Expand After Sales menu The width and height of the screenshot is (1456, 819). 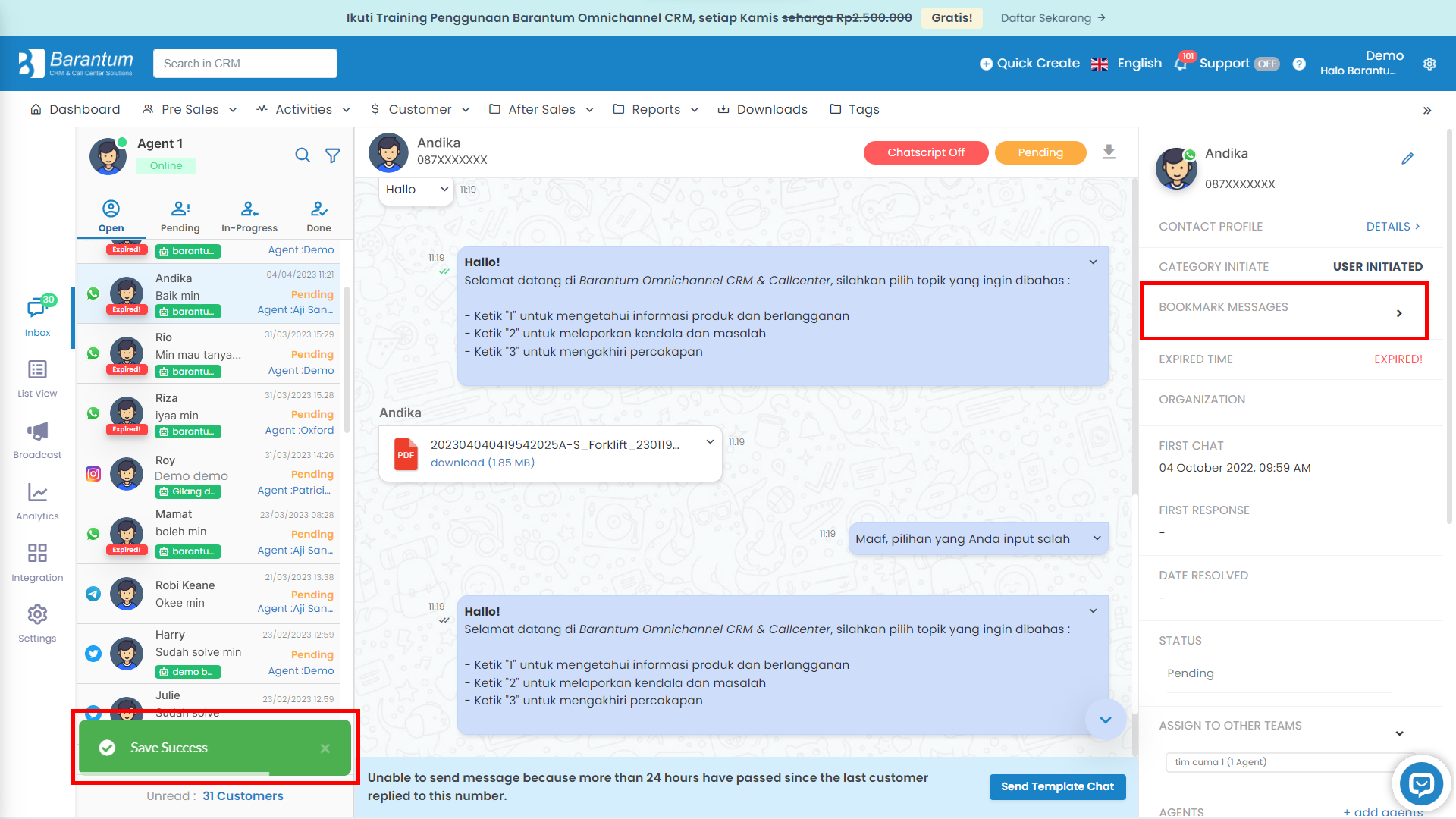coord(541,109)
